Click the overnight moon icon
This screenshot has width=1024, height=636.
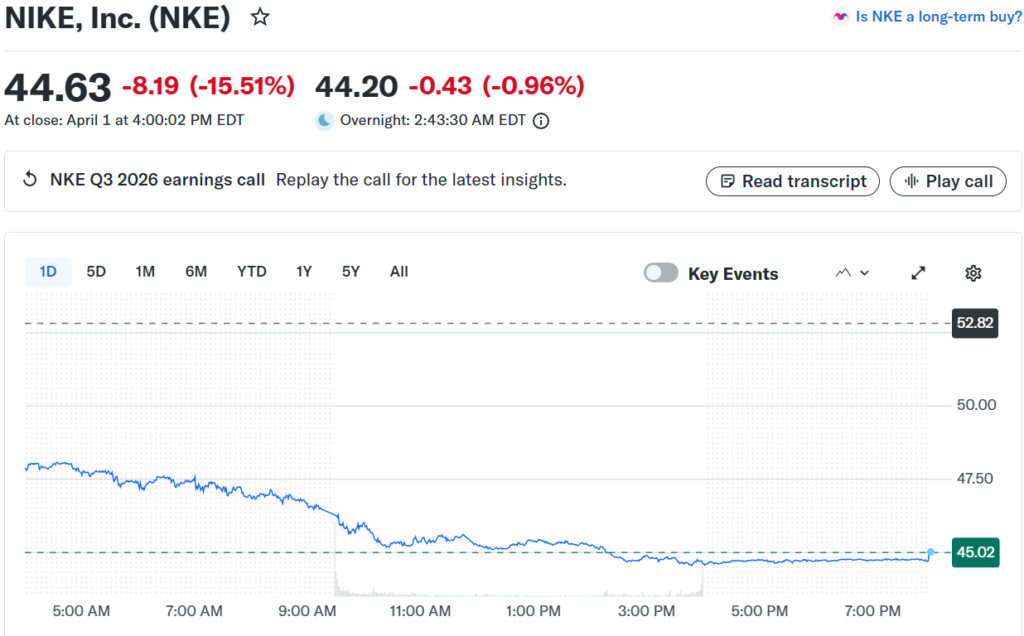click(x=325, y=121)
